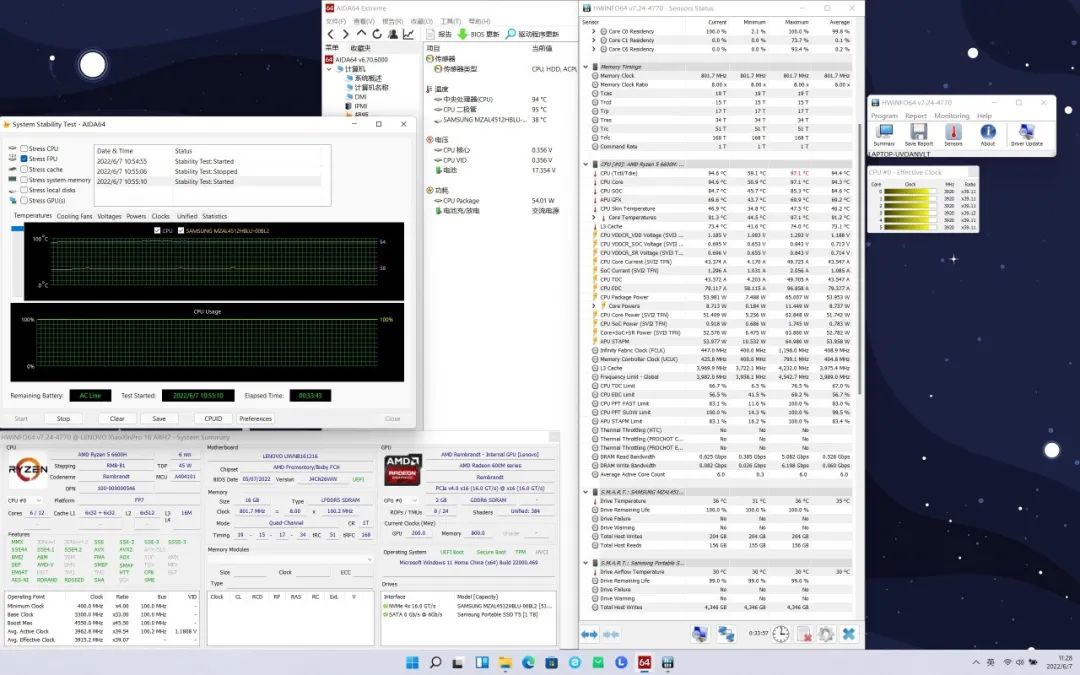Click the logging sheet icon with red X

(x=804, y=634)
